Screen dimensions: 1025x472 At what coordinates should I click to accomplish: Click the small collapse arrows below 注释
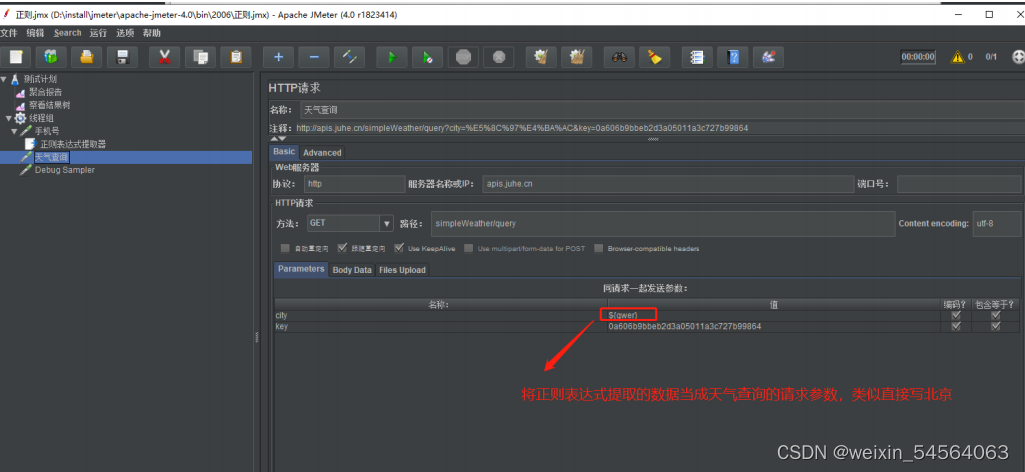pos(278,139)
